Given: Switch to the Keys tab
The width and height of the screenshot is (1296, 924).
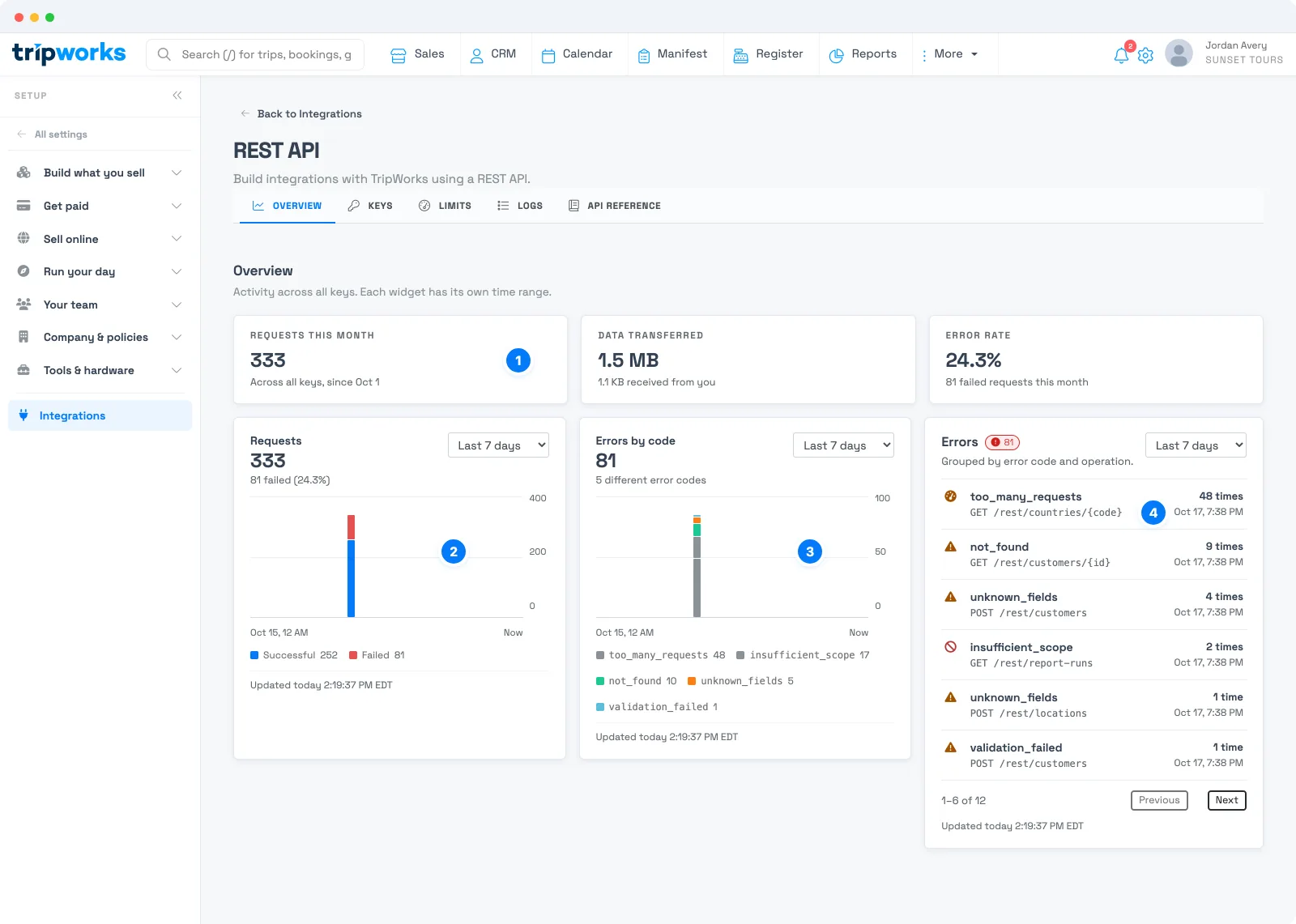Looking at the screenshot, I should (x=370, y=206).
